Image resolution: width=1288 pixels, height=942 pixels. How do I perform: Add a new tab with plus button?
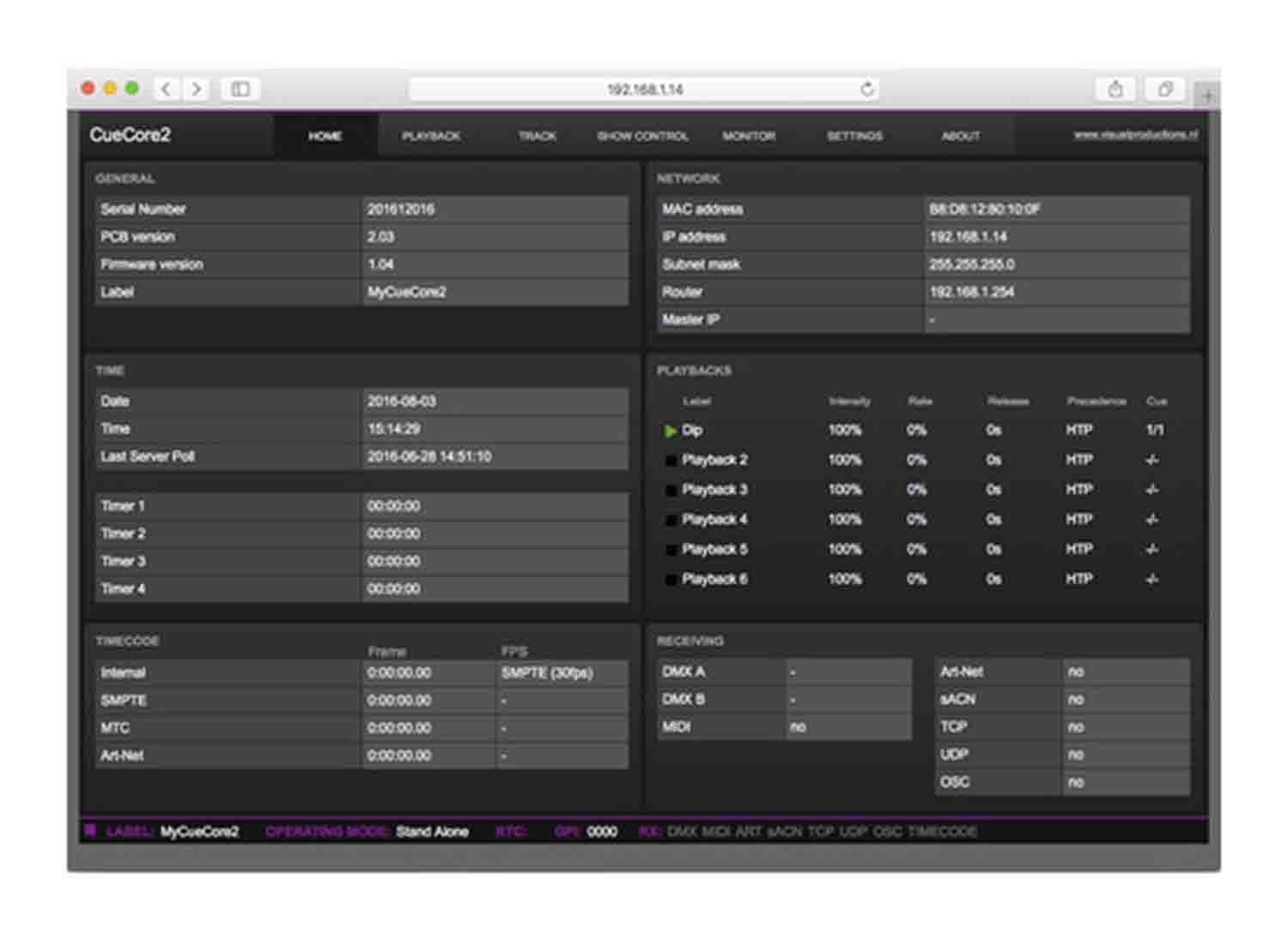[1207, 95]
